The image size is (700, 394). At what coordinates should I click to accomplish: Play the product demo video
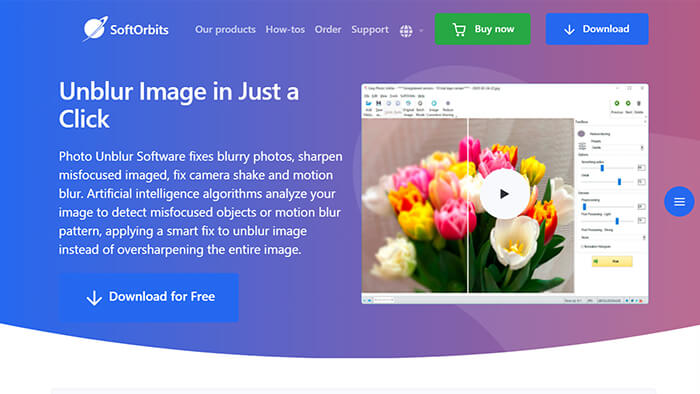pos(504,194)
